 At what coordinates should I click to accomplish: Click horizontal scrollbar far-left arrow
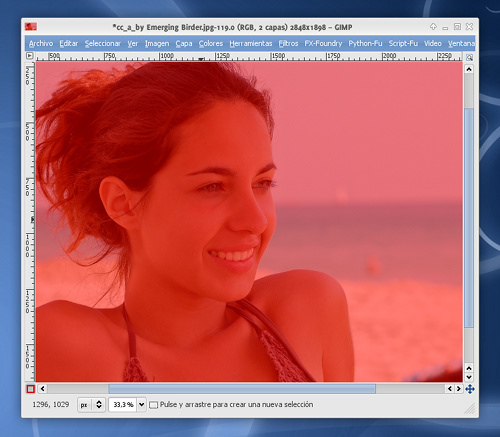(x=42, y=389)
